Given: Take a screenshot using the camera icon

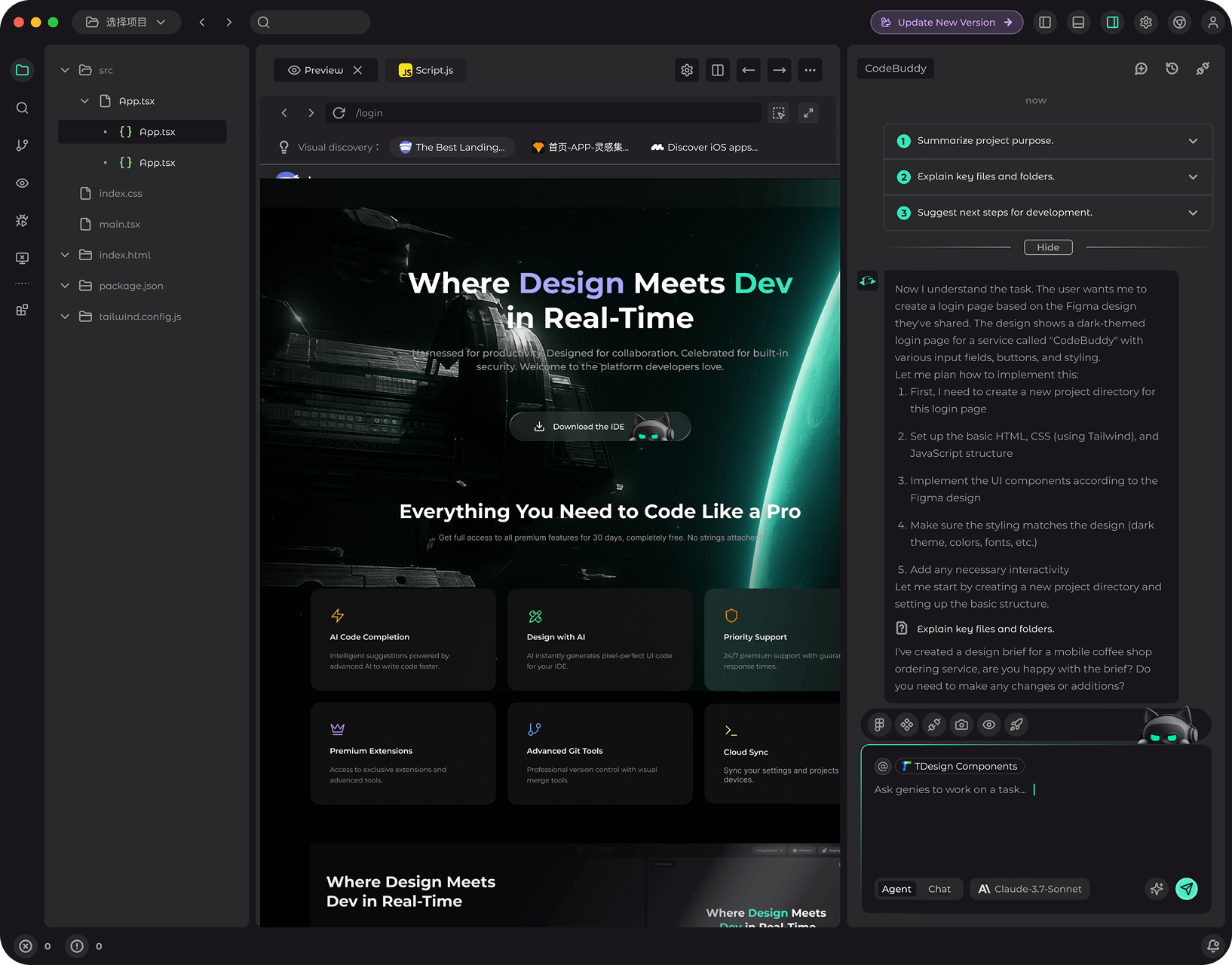Looking at the screenshot, I should point(961,725).
